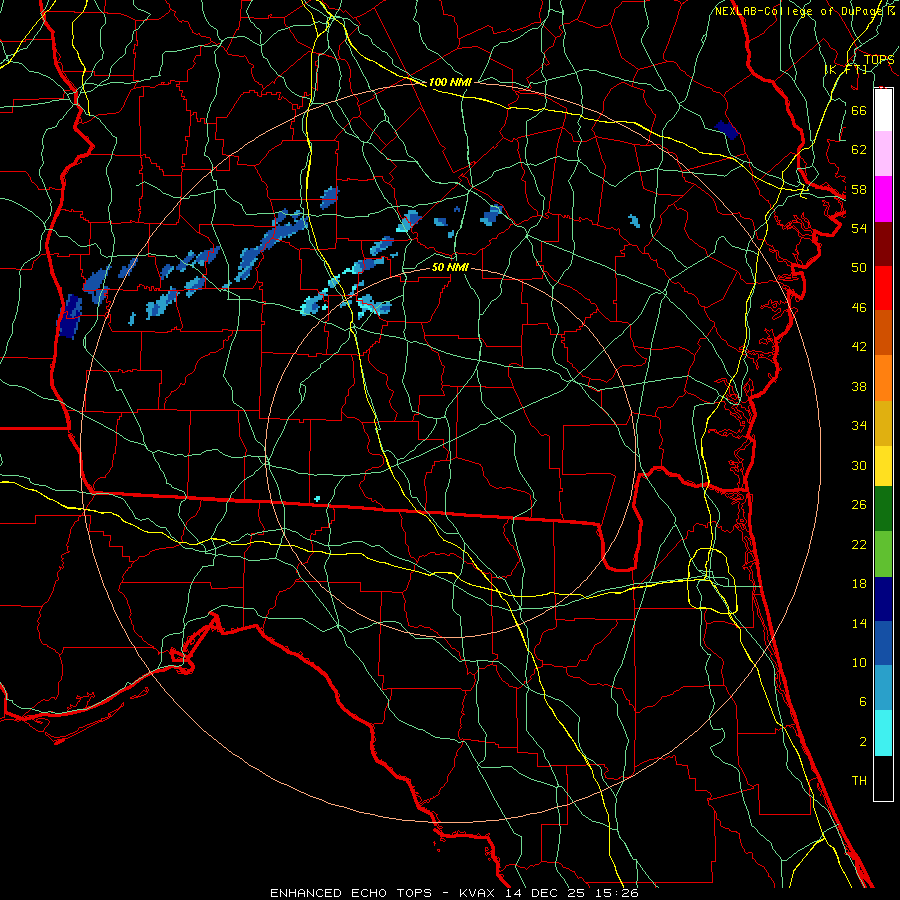This screenshot has width=900, height=900.
Task: Click the large navy echo at the far west edge
Action: (x=70, y=316)
